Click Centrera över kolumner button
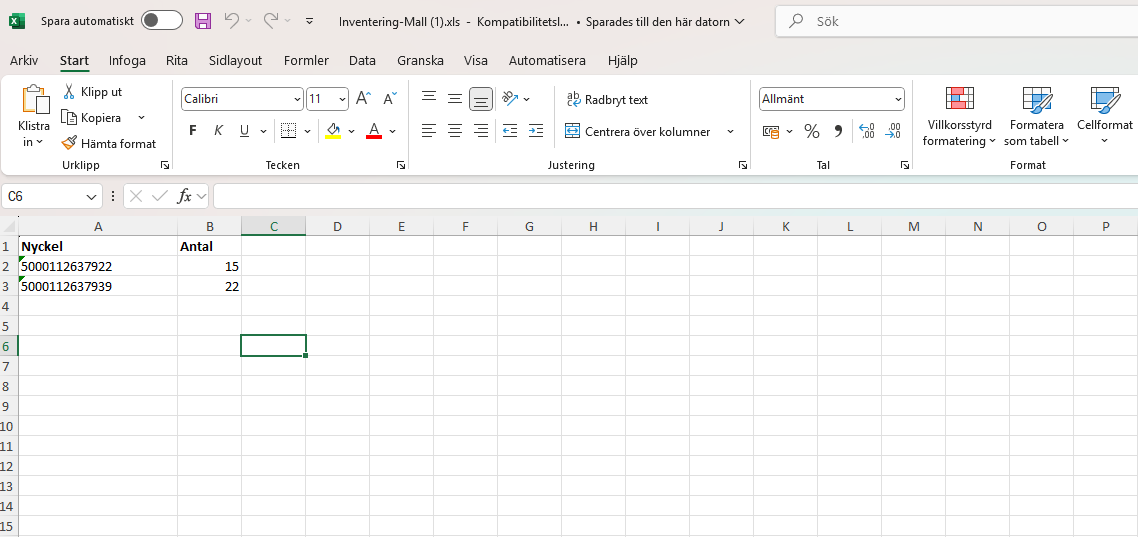 (x=638, y=131)
